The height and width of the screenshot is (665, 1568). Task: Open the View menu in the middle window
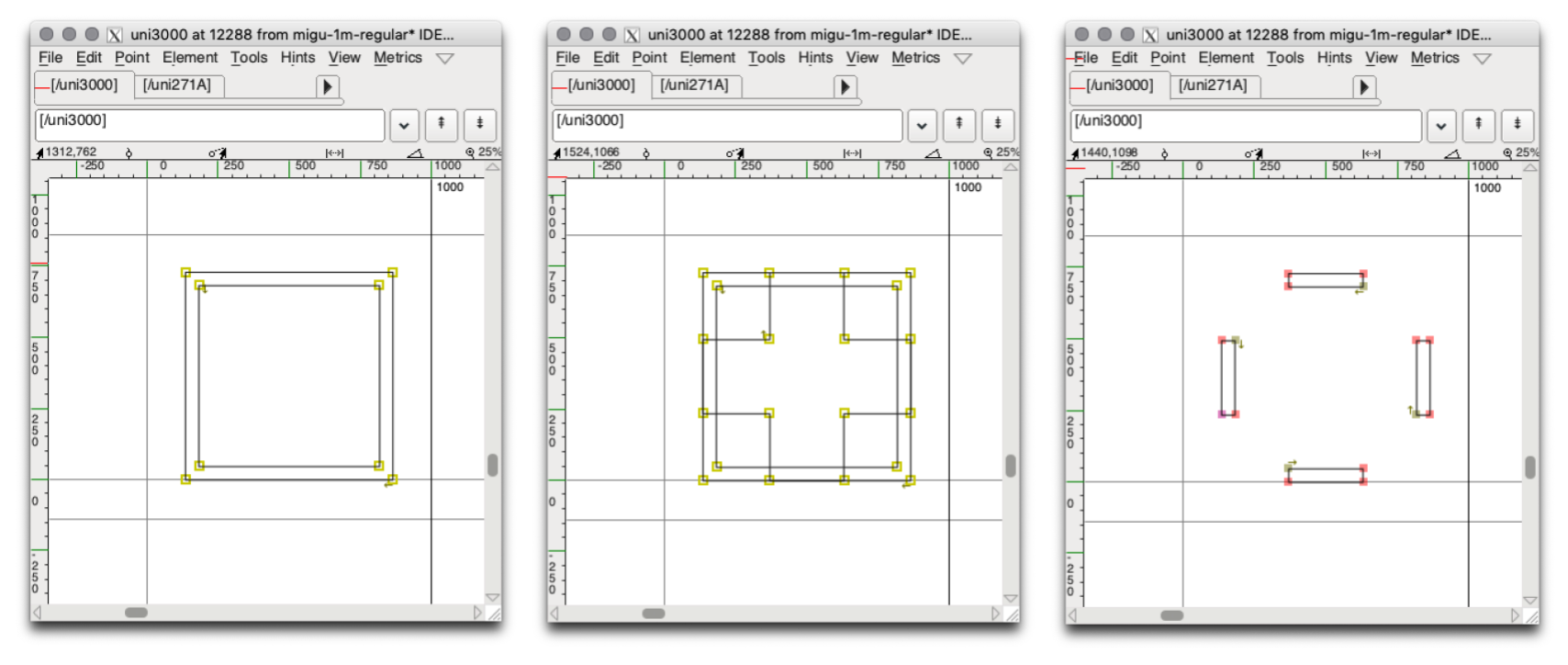862,58
